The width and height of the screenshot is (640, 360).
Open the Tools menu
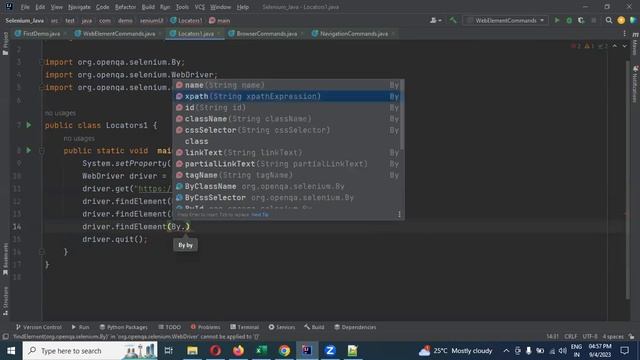(x=182, y=7)
